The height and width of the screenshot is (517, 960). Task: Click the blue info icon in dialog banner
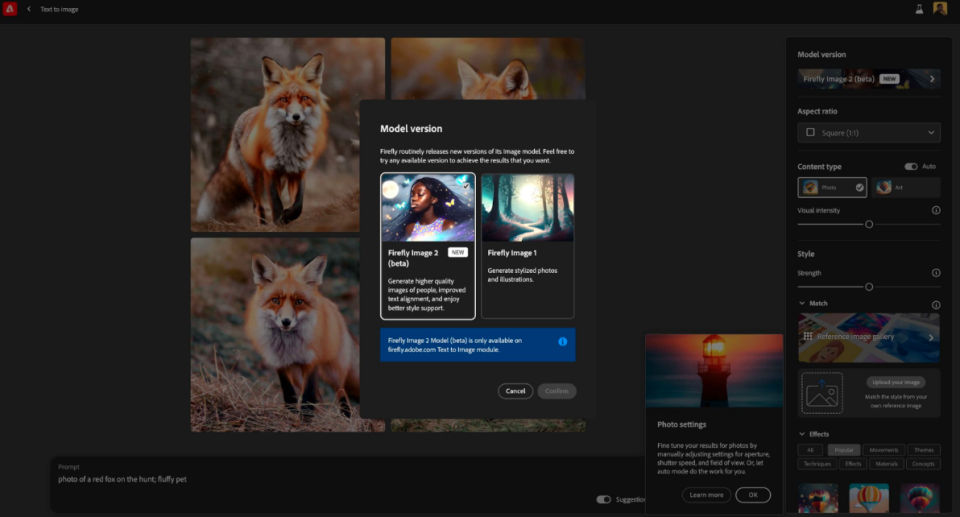point(562,342)
